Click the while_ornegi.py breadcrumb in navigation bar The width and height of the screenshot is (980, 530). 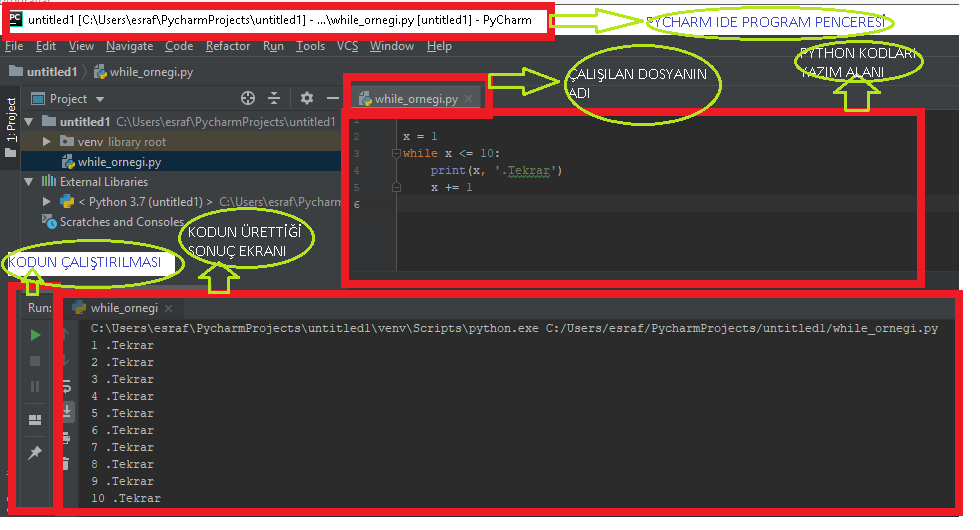(144, 72)
